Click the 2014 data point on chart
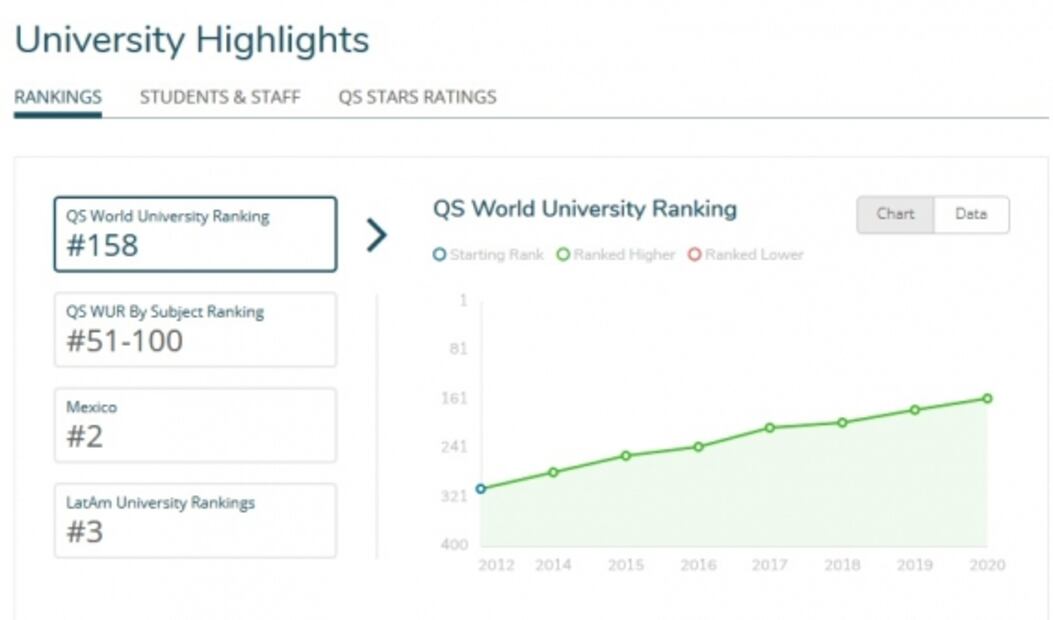This screenshot has width=1053, height=620. pyautogui.click(x=553, y=472)
